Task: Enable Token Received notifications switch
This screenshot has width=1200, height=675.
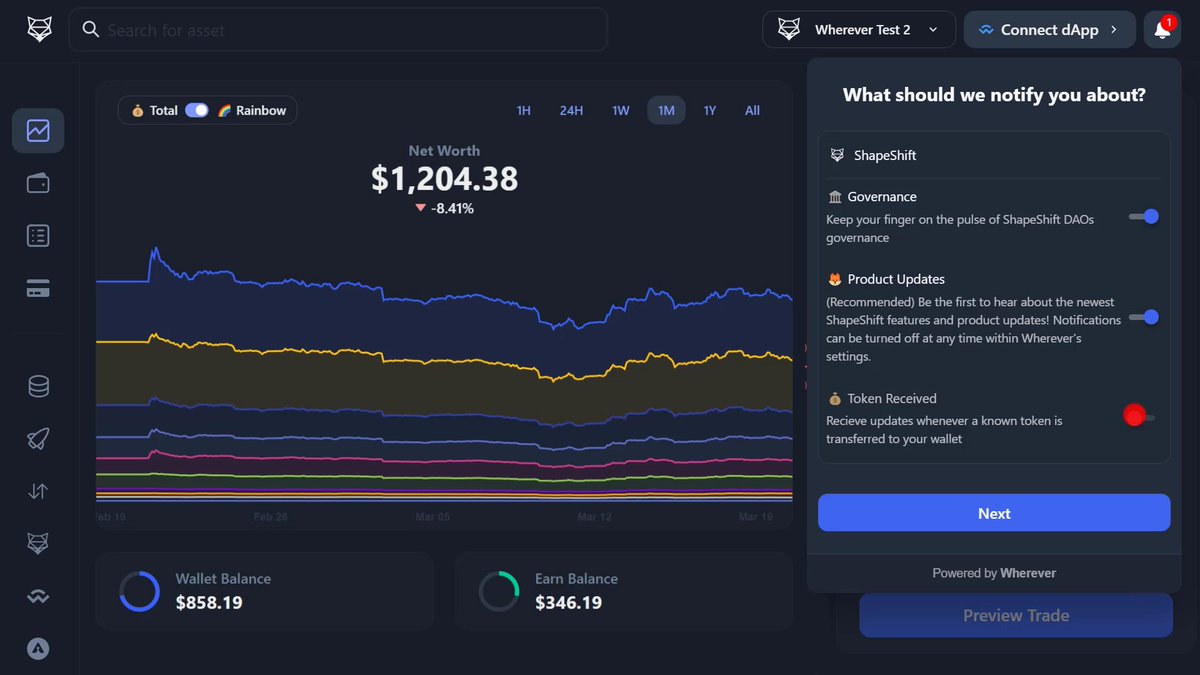Action: (1140, 416)
